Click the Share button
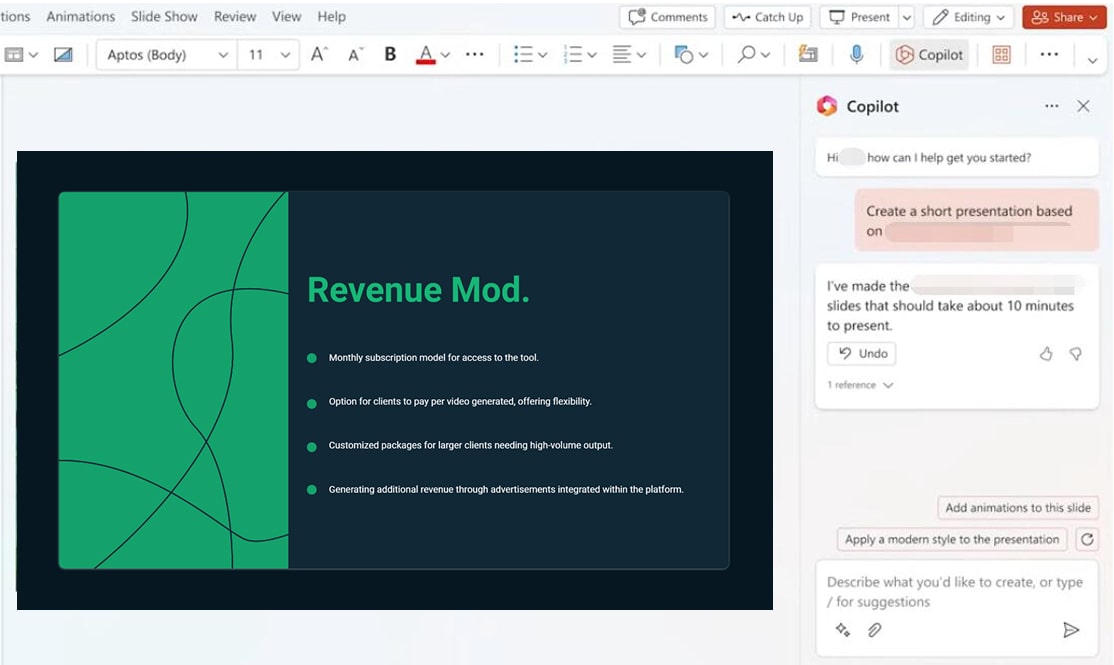Viewport: 1114px width, 665px height. tap(1064, 17)
